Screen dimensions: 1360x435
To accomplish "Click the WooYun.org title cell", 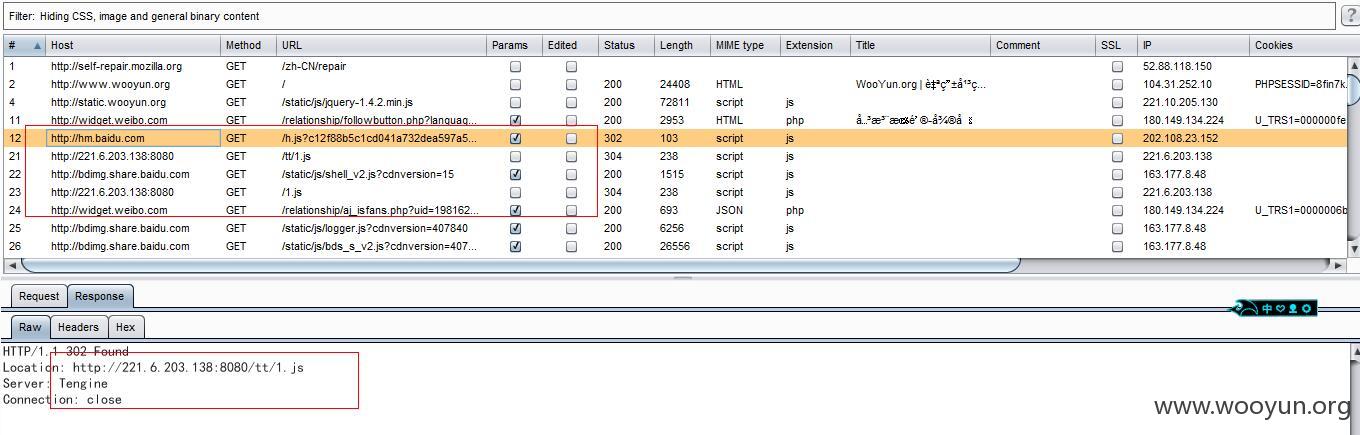I will click(921, 84).
